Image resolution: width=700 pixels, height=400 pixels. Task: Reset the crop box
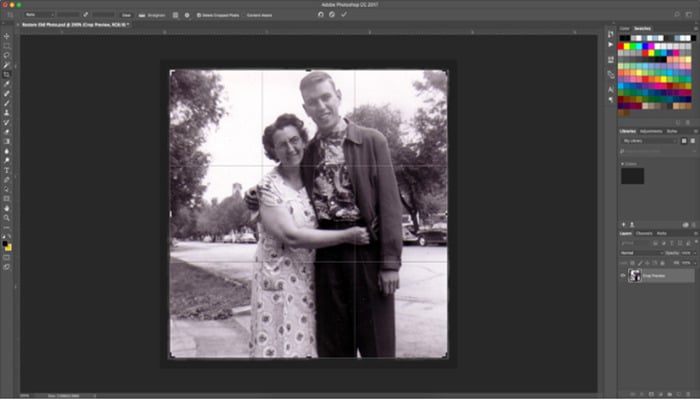coord(321,15)
